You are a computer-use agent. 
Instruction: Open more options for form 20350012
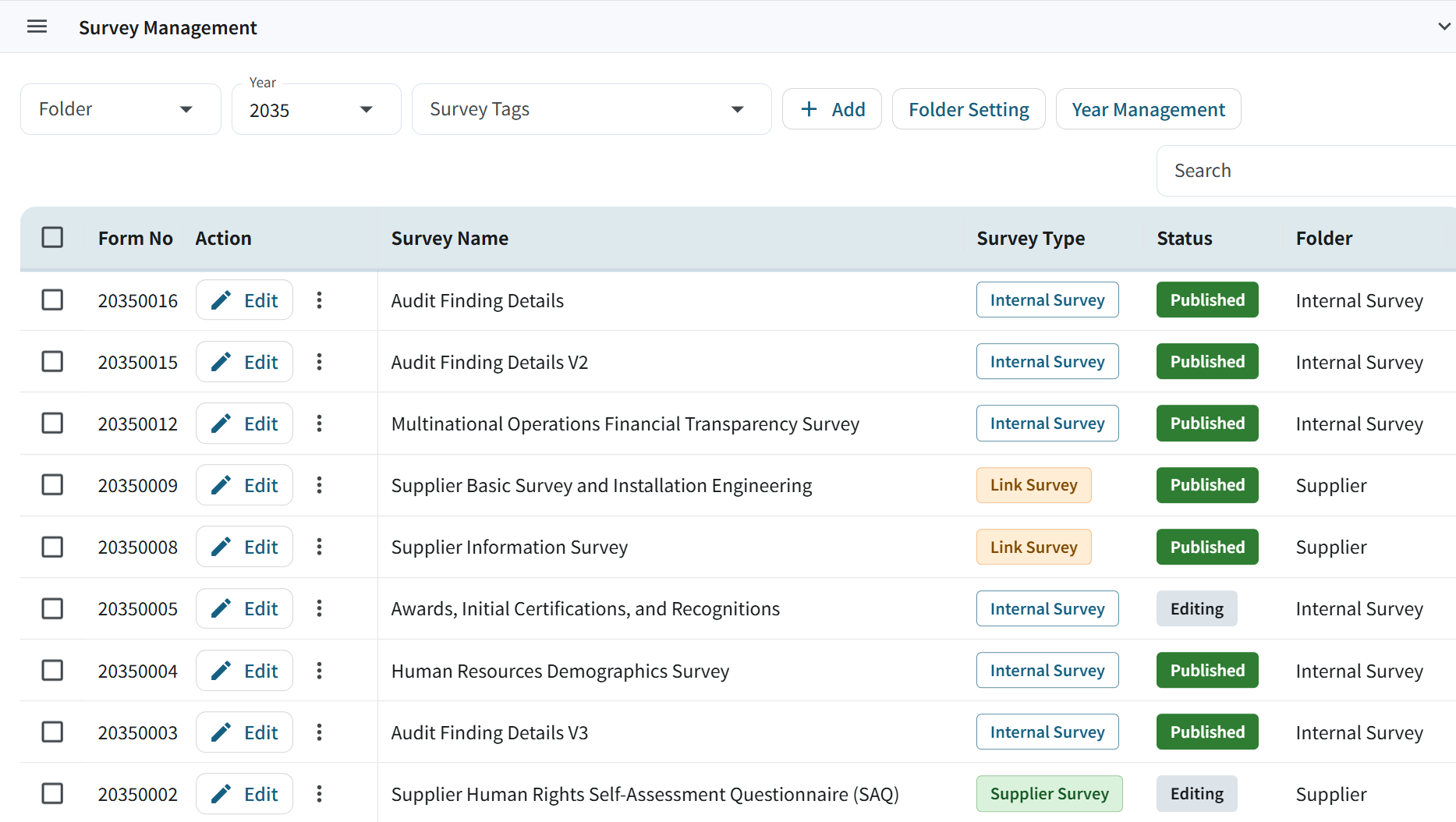coord(319,423)
